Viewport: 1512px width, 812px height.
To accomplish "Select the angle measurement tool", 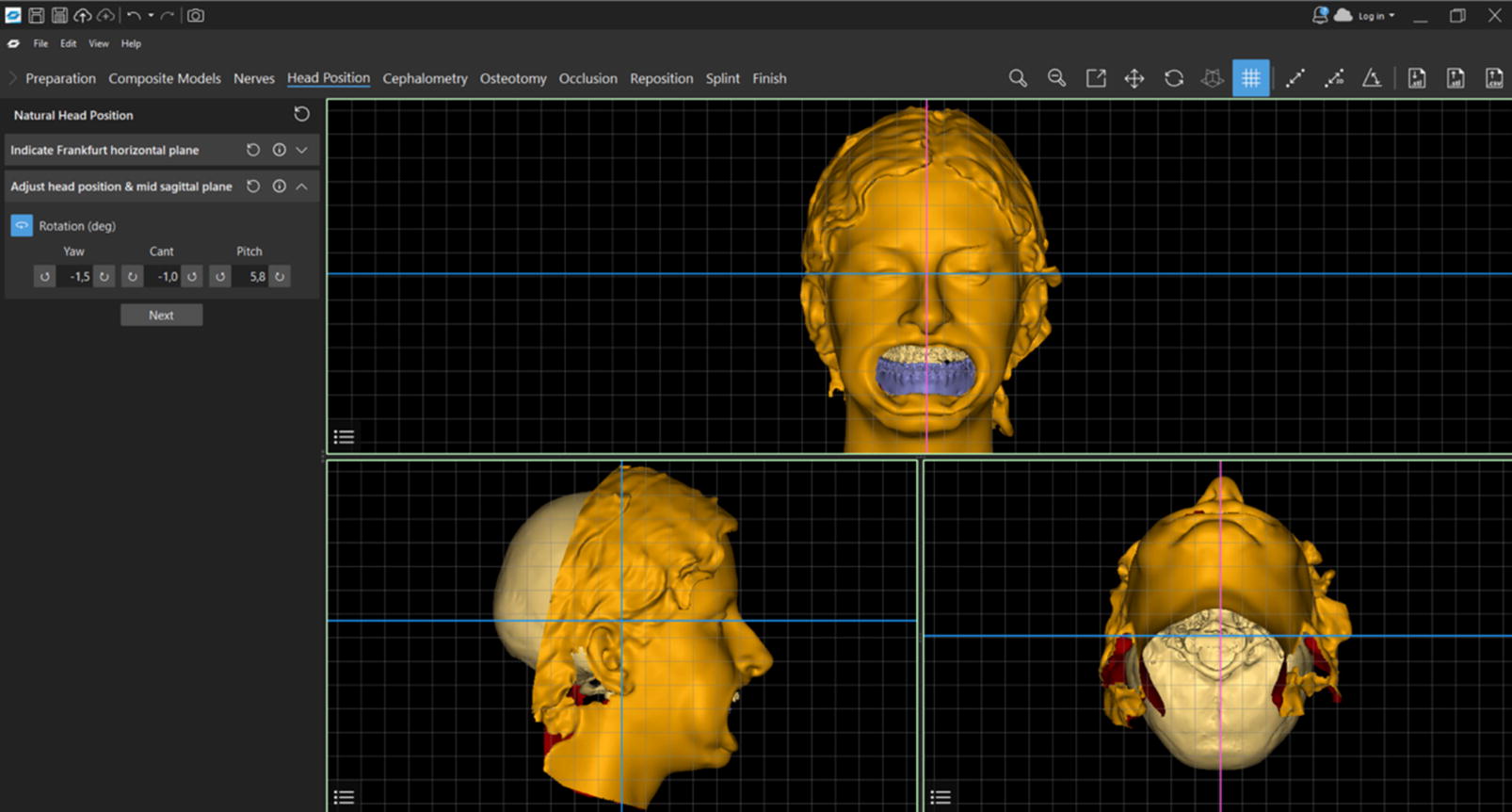I will coord(1372,78).
